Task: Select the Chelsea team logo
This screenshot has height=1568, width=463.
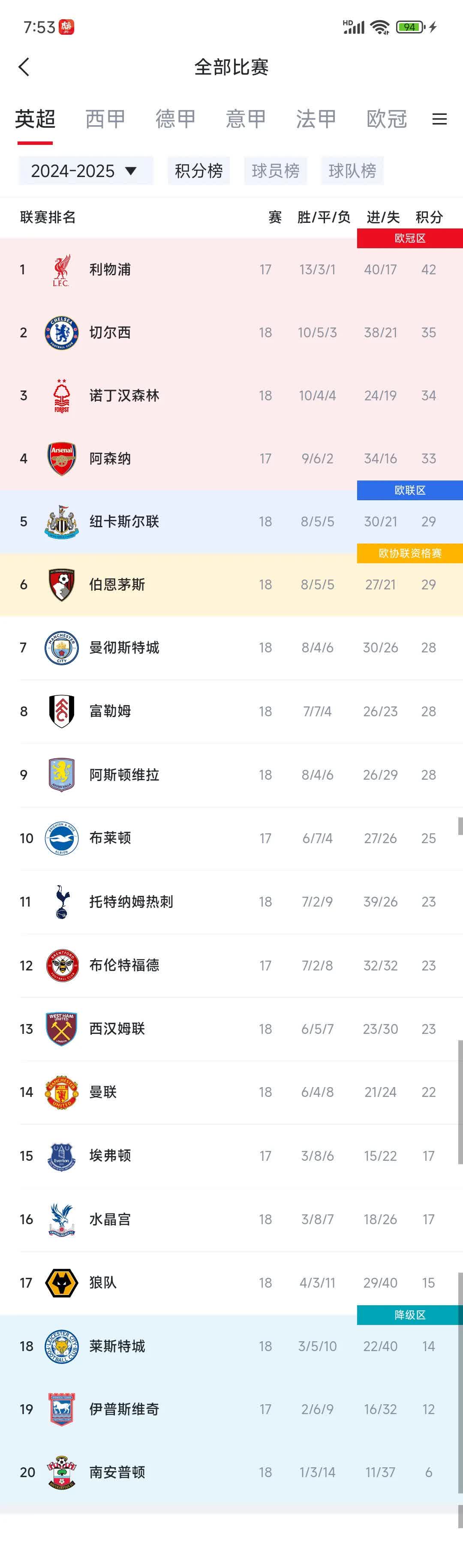Action: point(61,332)
